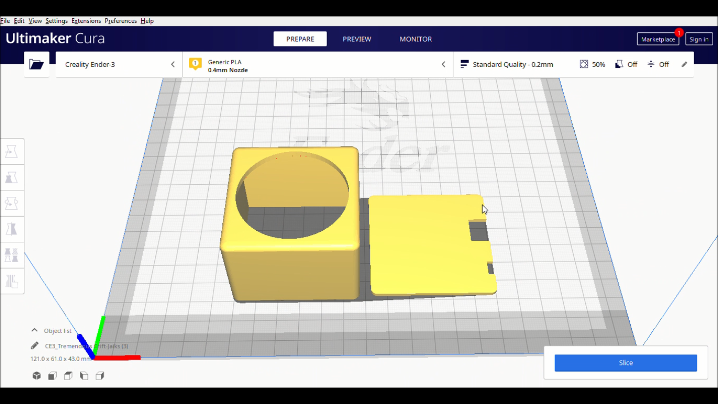Screen dimensions: 718x404
Task: Select the Move tool in left toolbar
Action: (11, 152)
